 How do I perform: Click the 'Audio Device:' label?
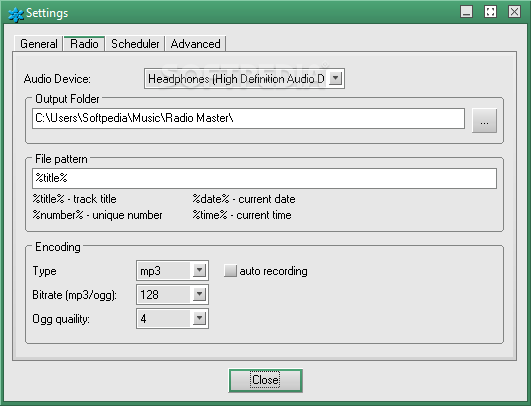pos(57,79)
